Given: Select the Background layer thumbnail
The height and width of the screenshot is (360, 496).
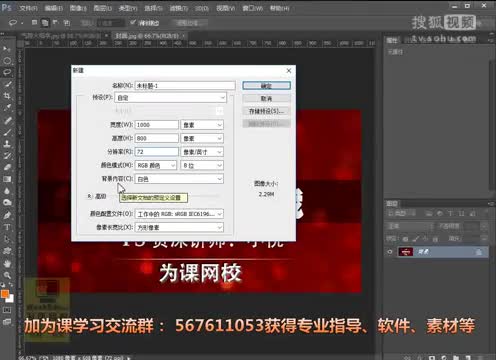Looking at the screenshot, I should 406,252.
